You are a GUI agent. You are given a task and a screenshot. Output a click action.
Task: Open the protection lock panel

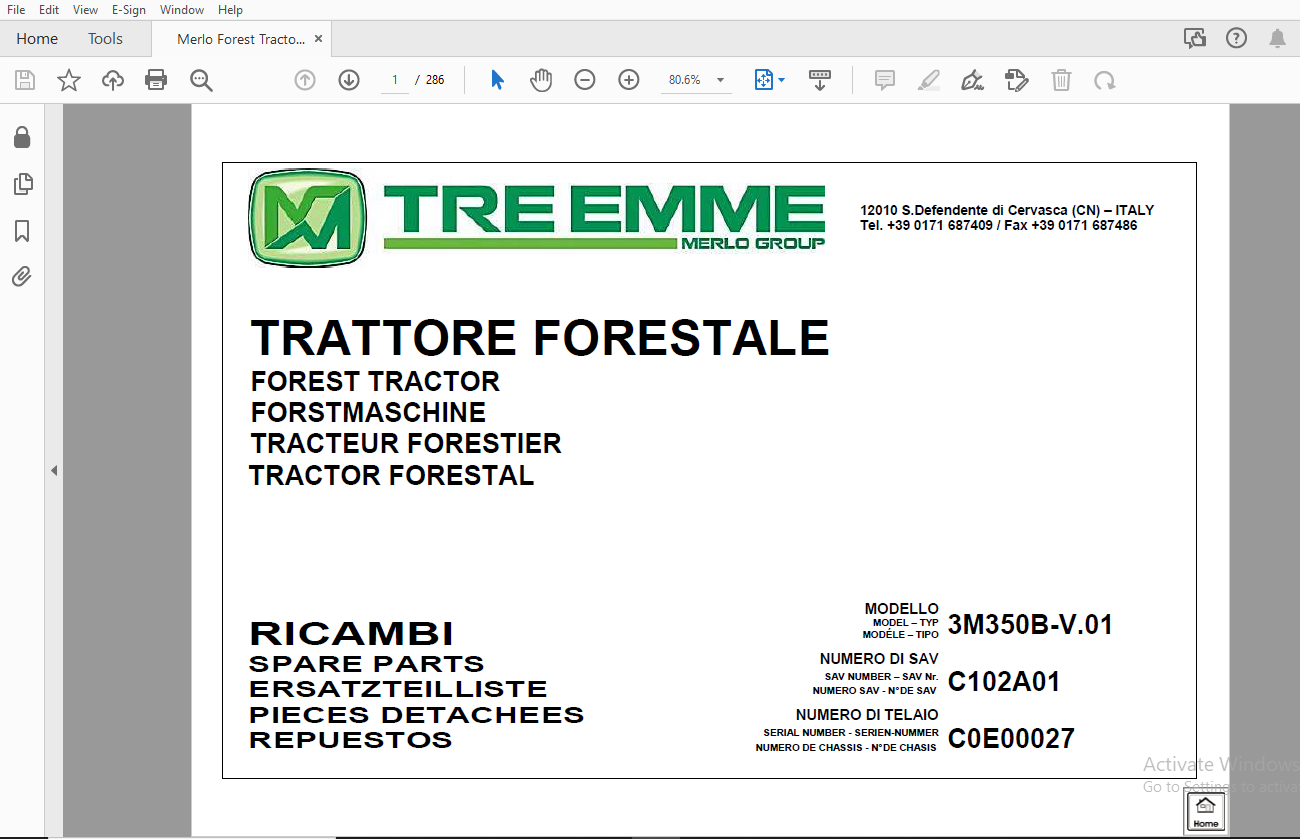22,137
